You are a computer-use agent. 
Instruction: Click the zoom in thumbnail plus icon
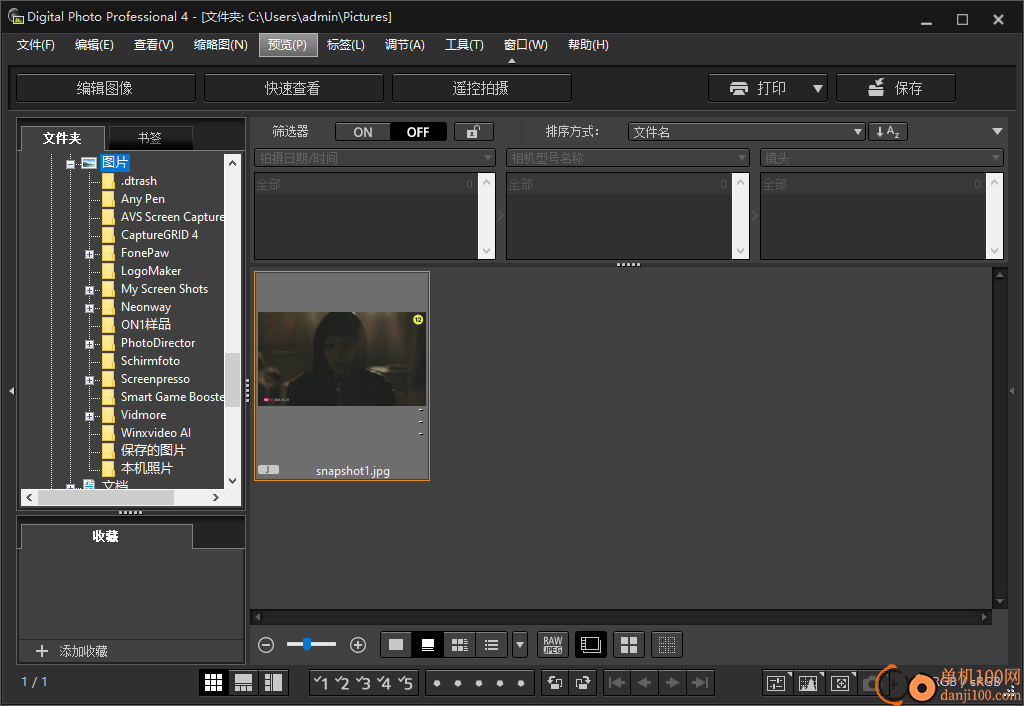[358, 645]
